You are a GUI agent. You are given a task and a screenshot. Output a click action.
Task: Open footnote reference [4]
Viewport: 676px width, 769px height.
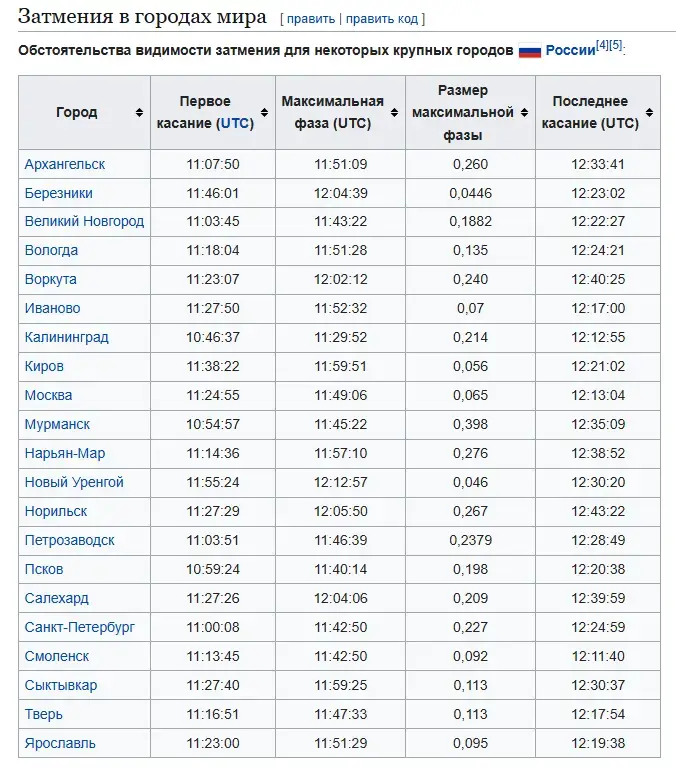[x=603, y=45]
